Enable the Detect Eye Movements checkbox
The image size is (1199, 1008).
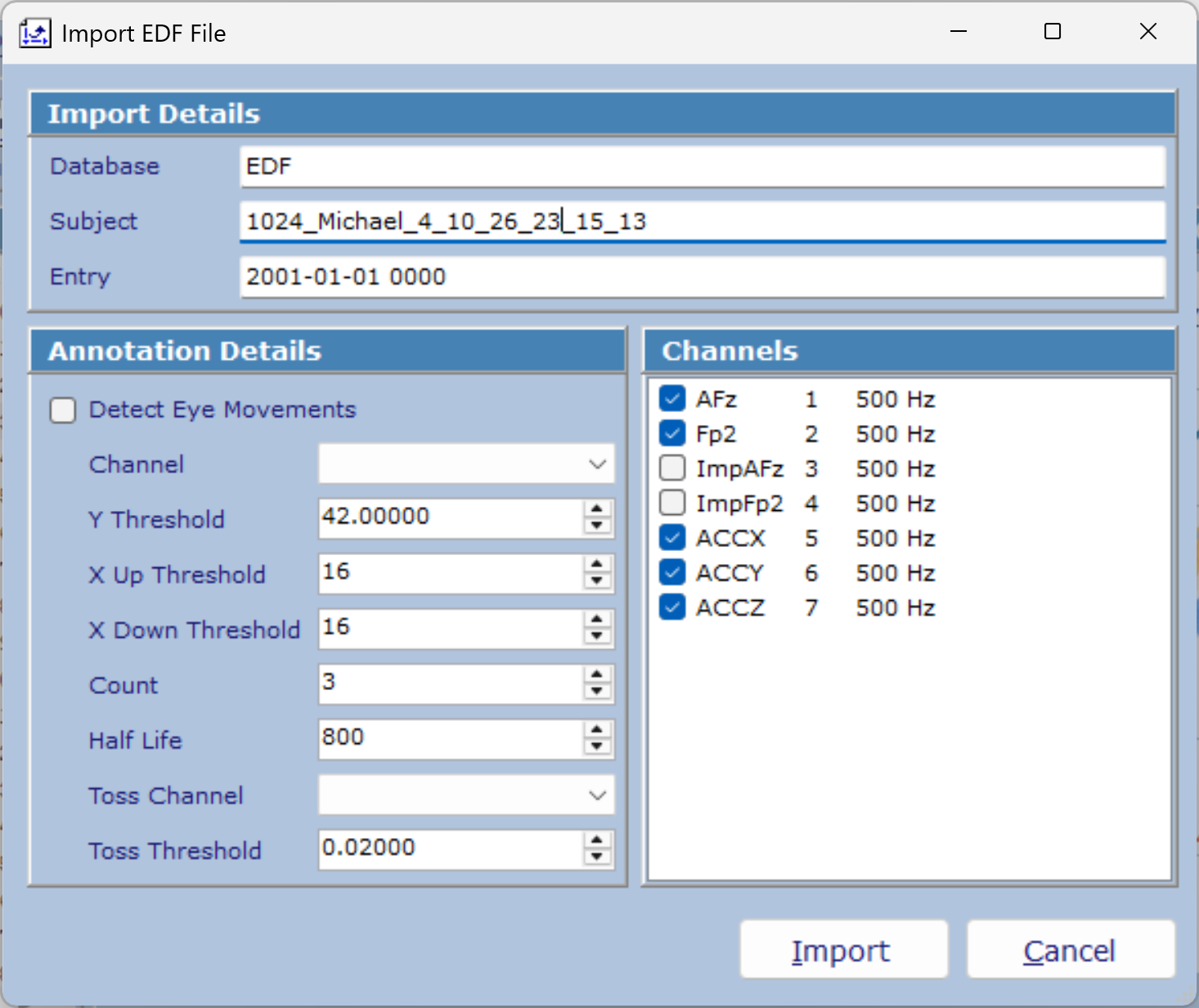pos(63,410)
